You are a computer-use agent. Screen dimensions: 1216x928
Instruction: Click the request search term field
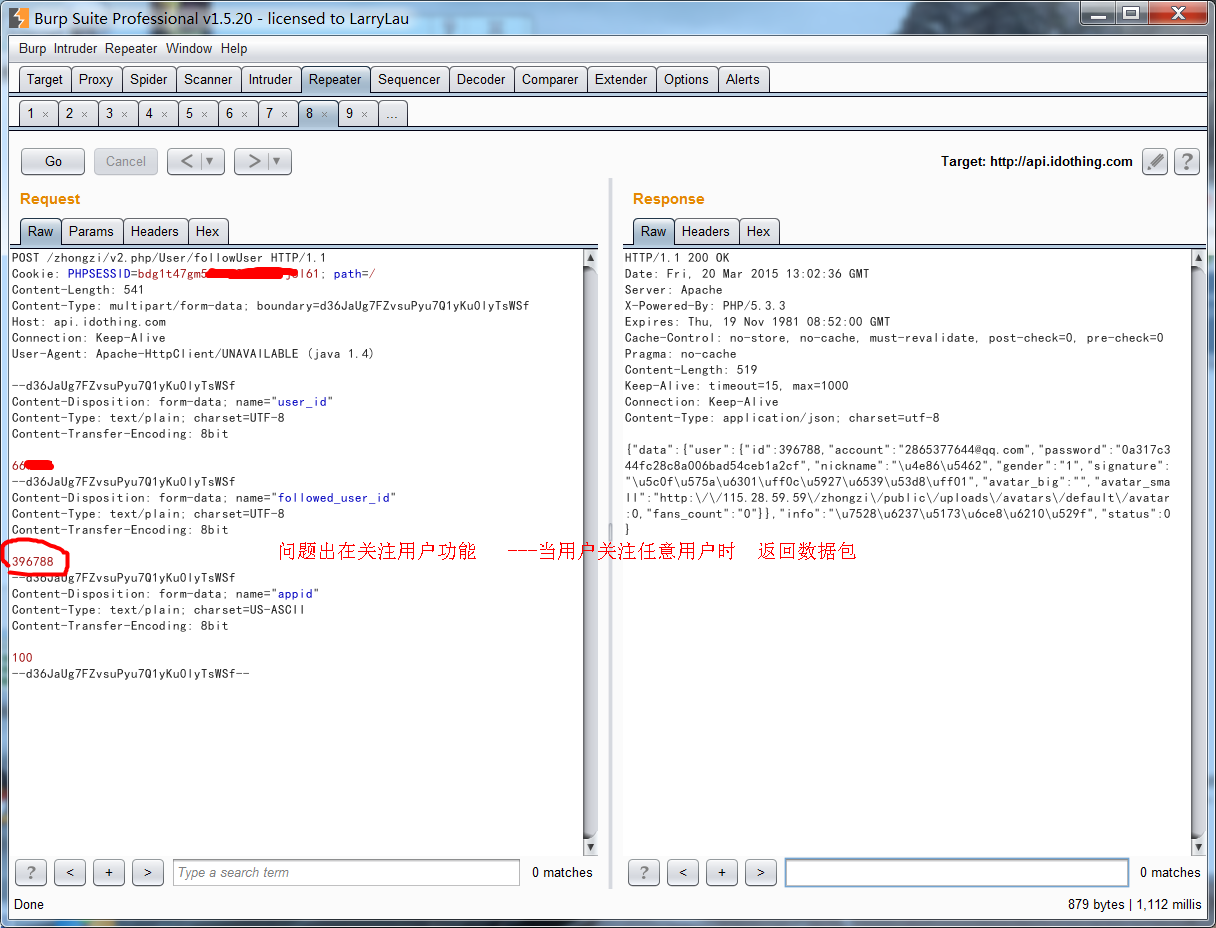tap(346, 872)
